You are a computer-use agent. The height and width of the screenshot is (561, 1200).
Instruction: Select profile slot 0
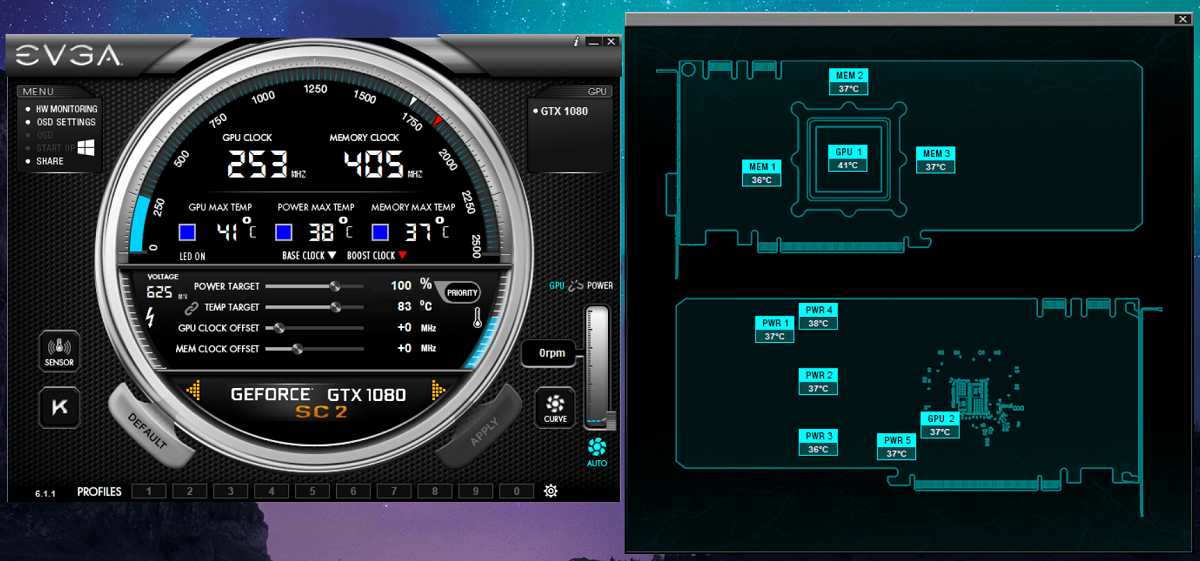point(516,491)
